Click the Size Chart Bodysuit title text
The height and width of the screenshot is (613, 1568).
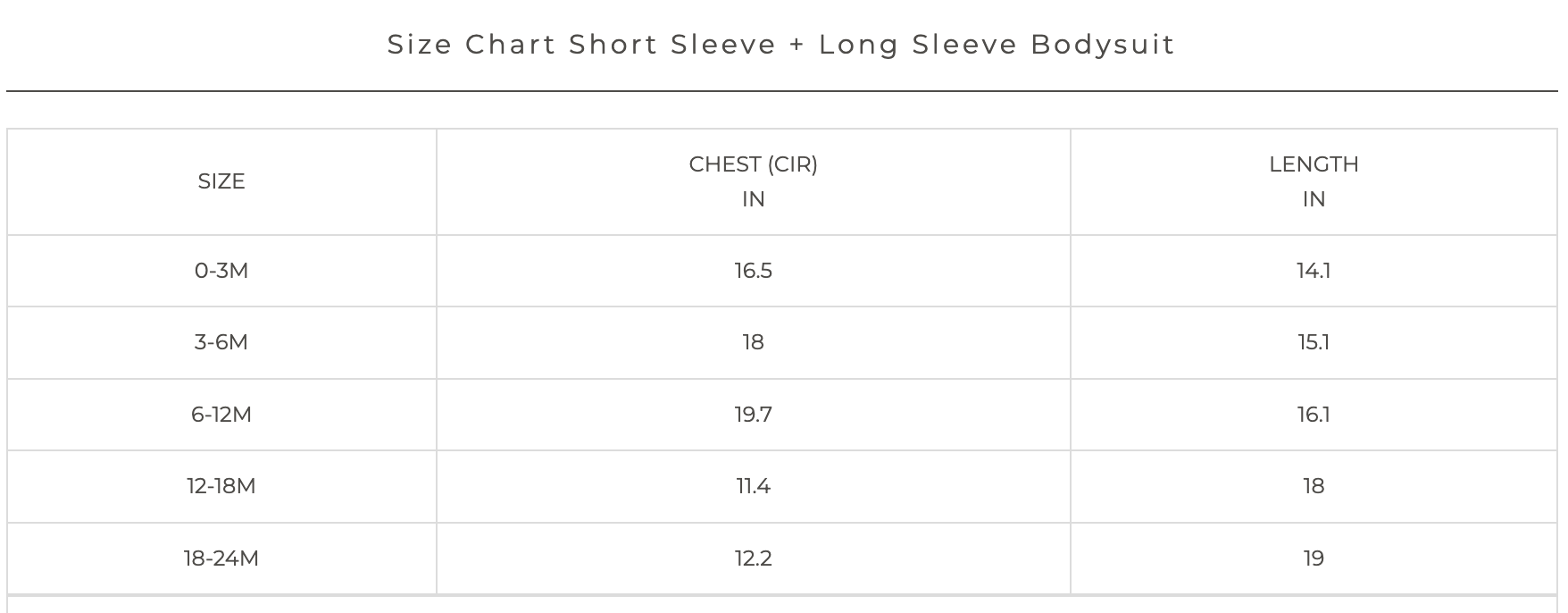[x=781, y=45]
